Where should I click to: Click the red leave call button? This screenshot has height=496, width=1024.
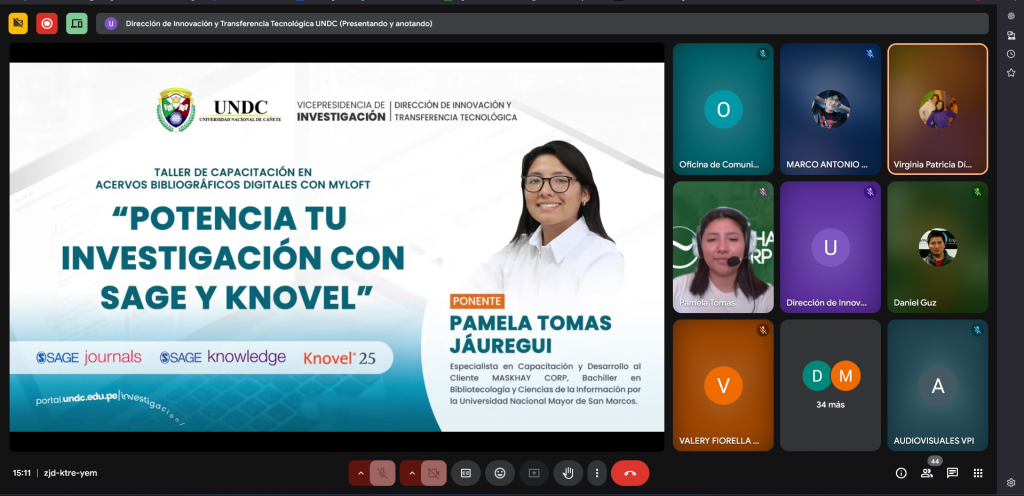tap(630, 473)
